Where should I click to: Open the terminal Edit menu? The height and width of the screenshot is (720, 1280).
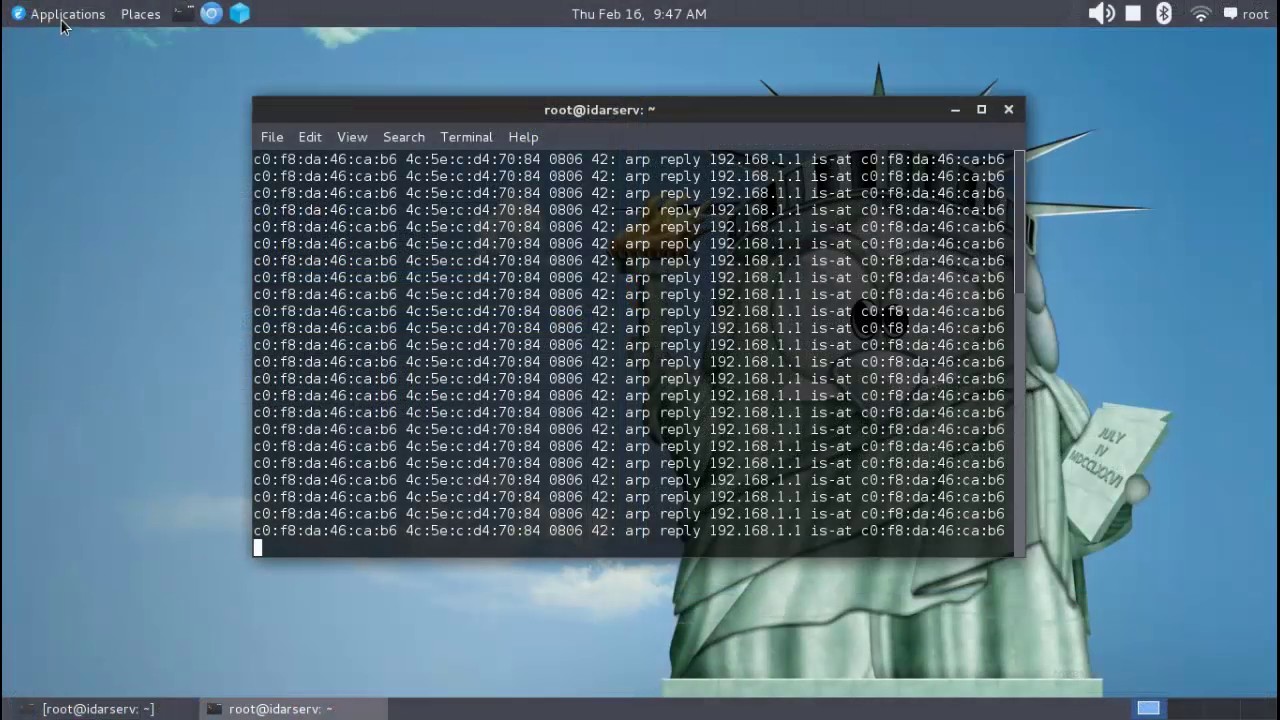310,137
